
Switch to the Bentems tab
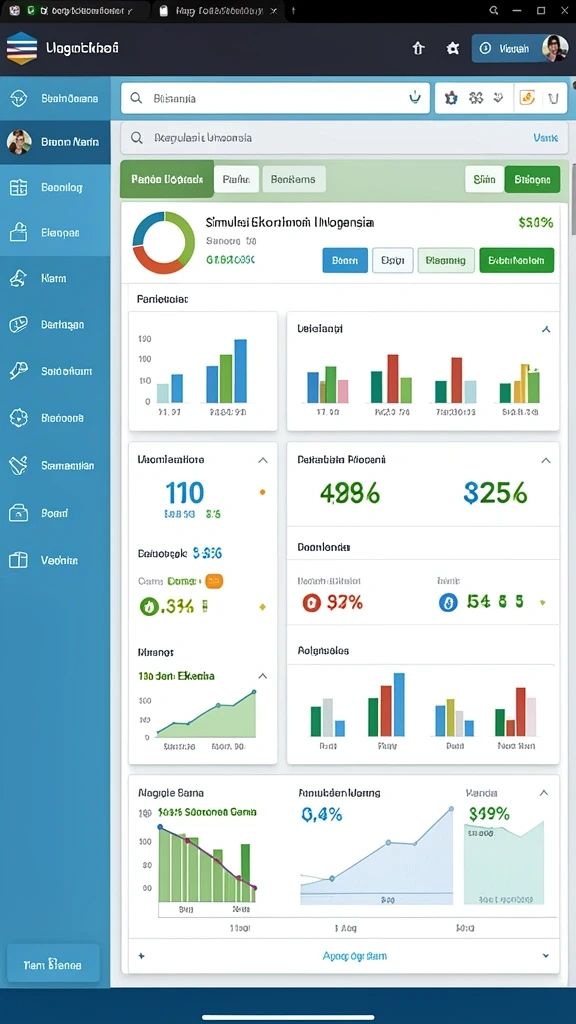pos(294,179)
